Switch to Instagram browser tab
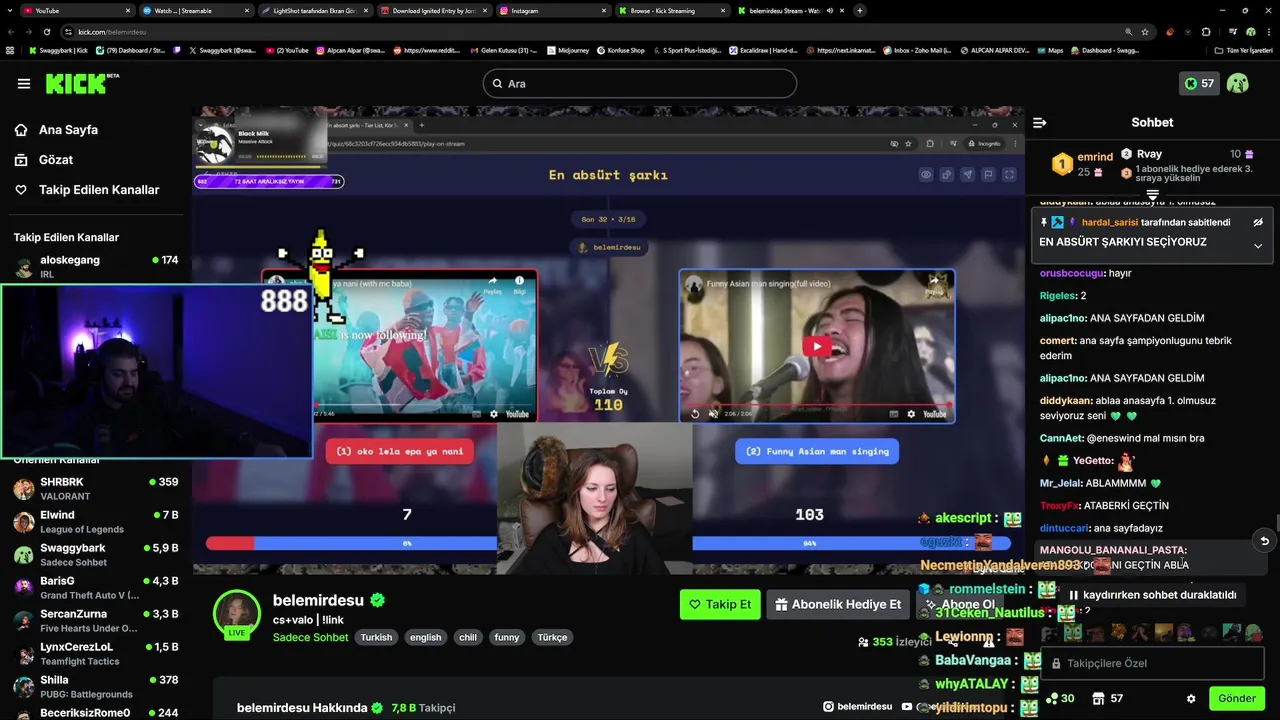 552,10
